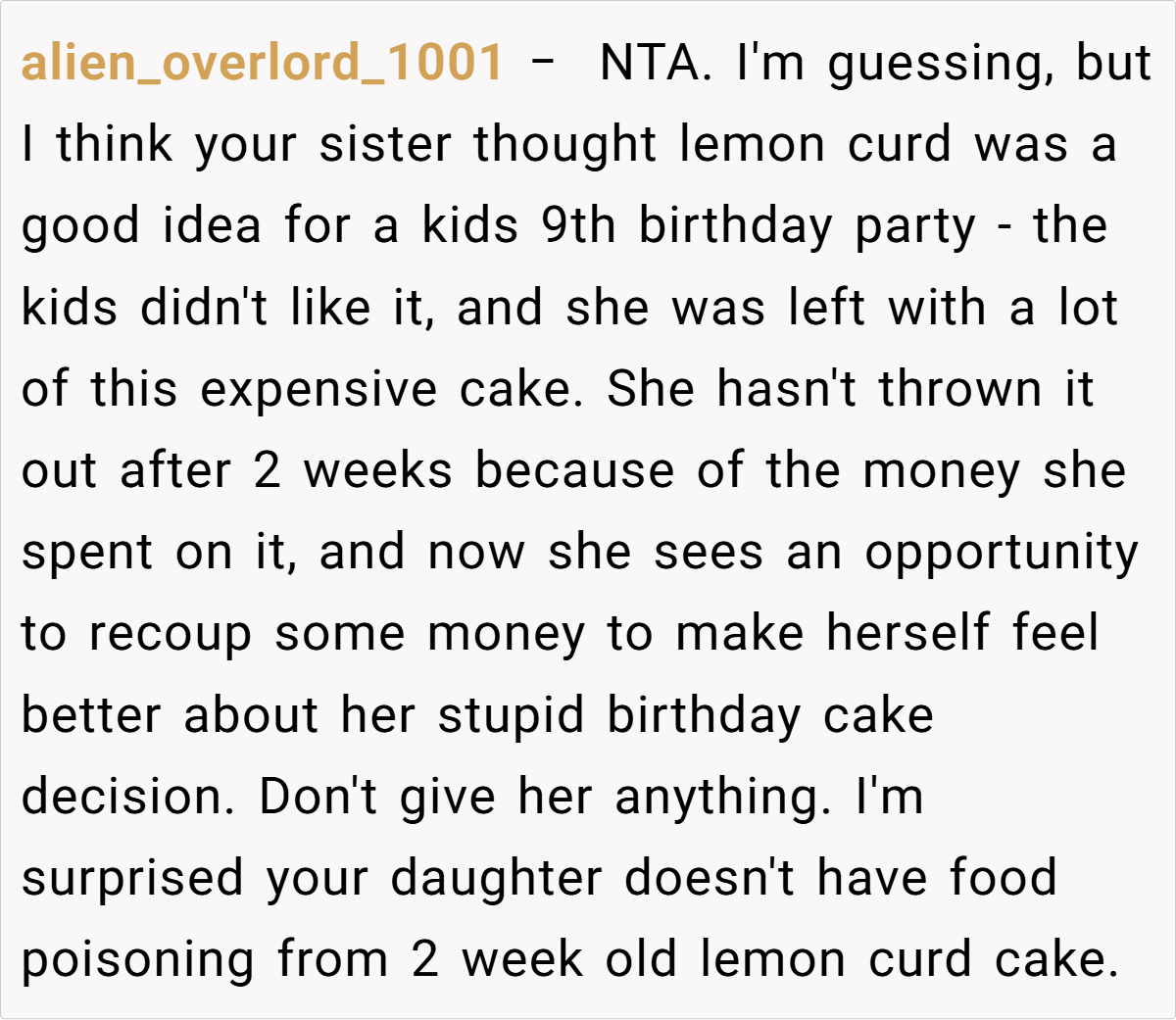Open alien_overlord_1001 user profile link
Screen dimensions: 1176x1020
(263, 63)
